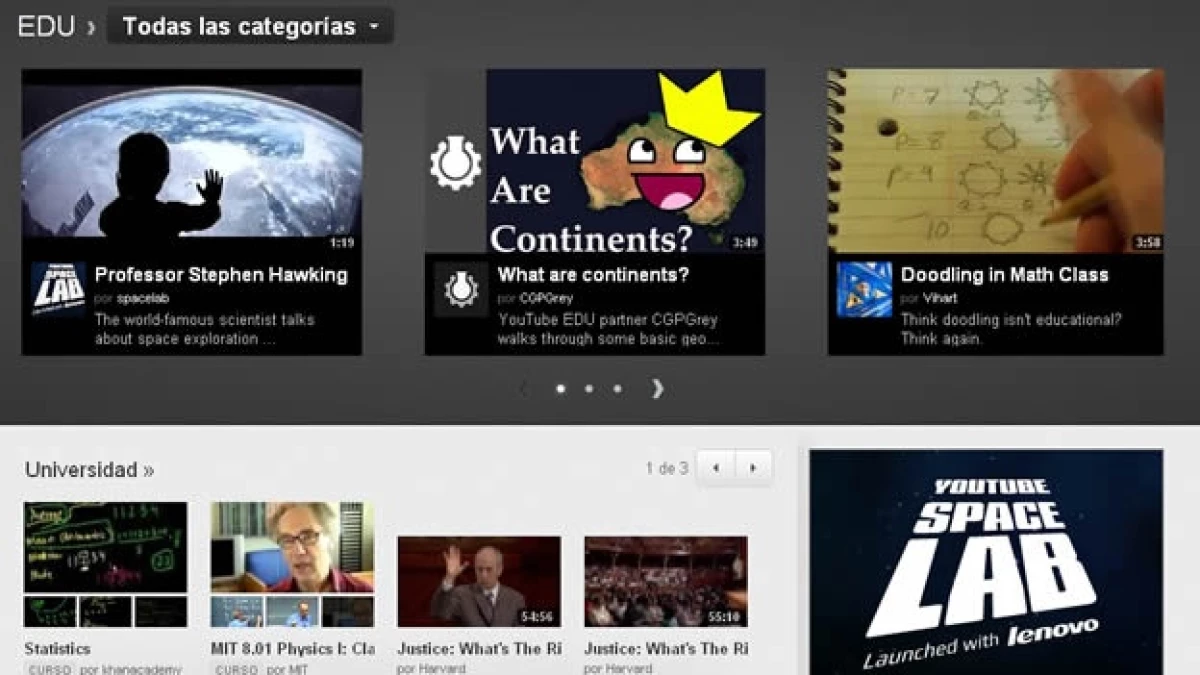The width and height of the screenshot is (1200, 675).
Task: Open the spacelab channel link
Action: pos(143,299)
